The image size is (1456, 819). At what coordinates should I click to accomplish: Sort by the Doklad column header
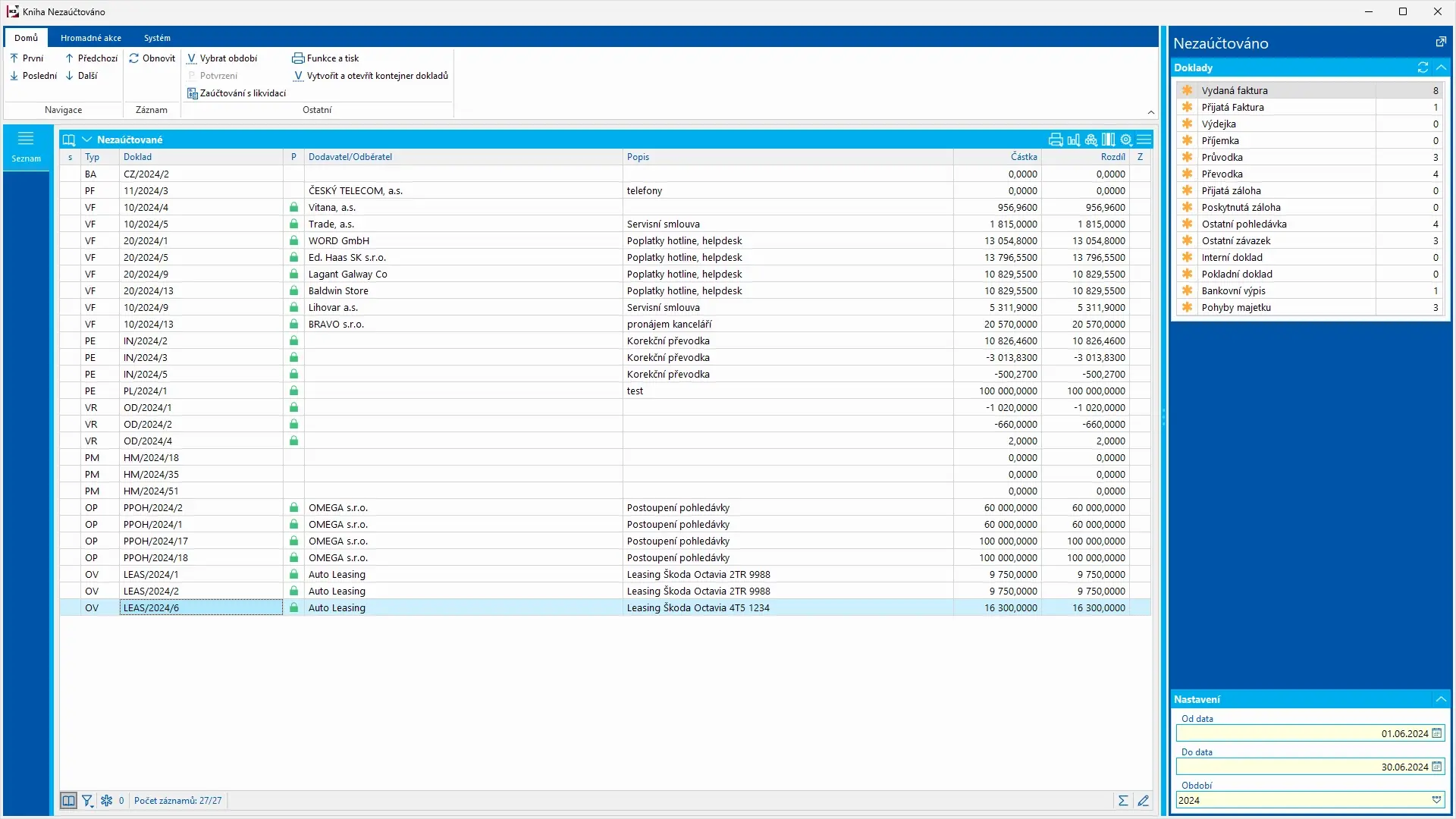pyautogui.click(x=201, y=157)
